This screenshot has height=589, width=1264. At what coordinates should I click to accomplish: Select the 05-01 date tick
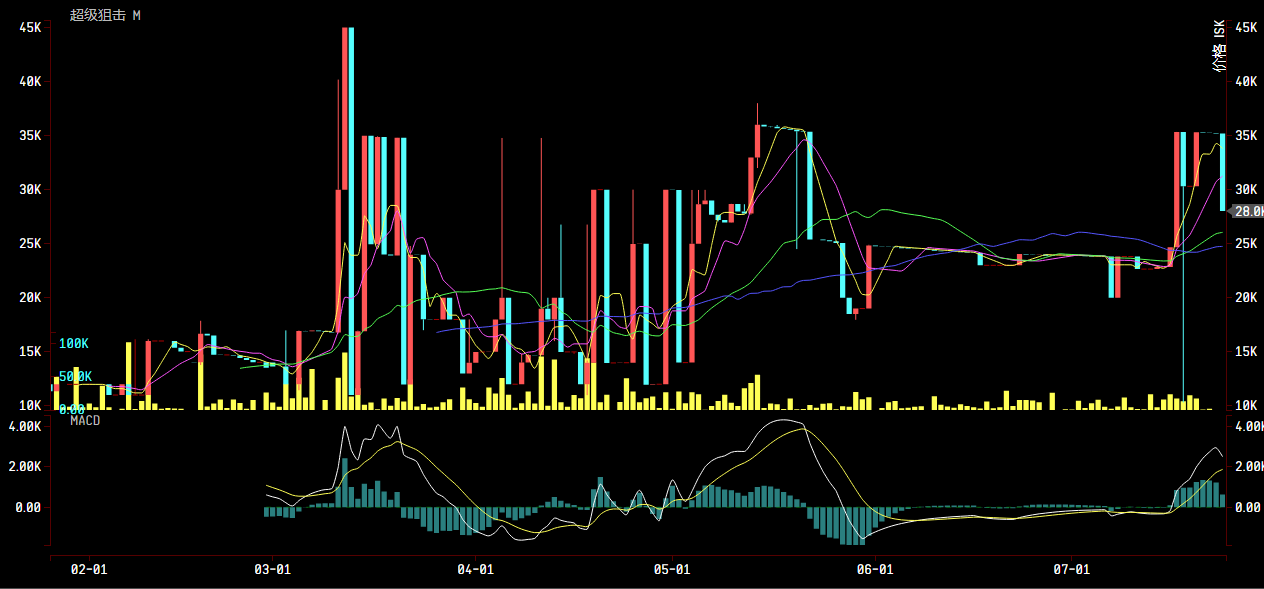point(672,570)
